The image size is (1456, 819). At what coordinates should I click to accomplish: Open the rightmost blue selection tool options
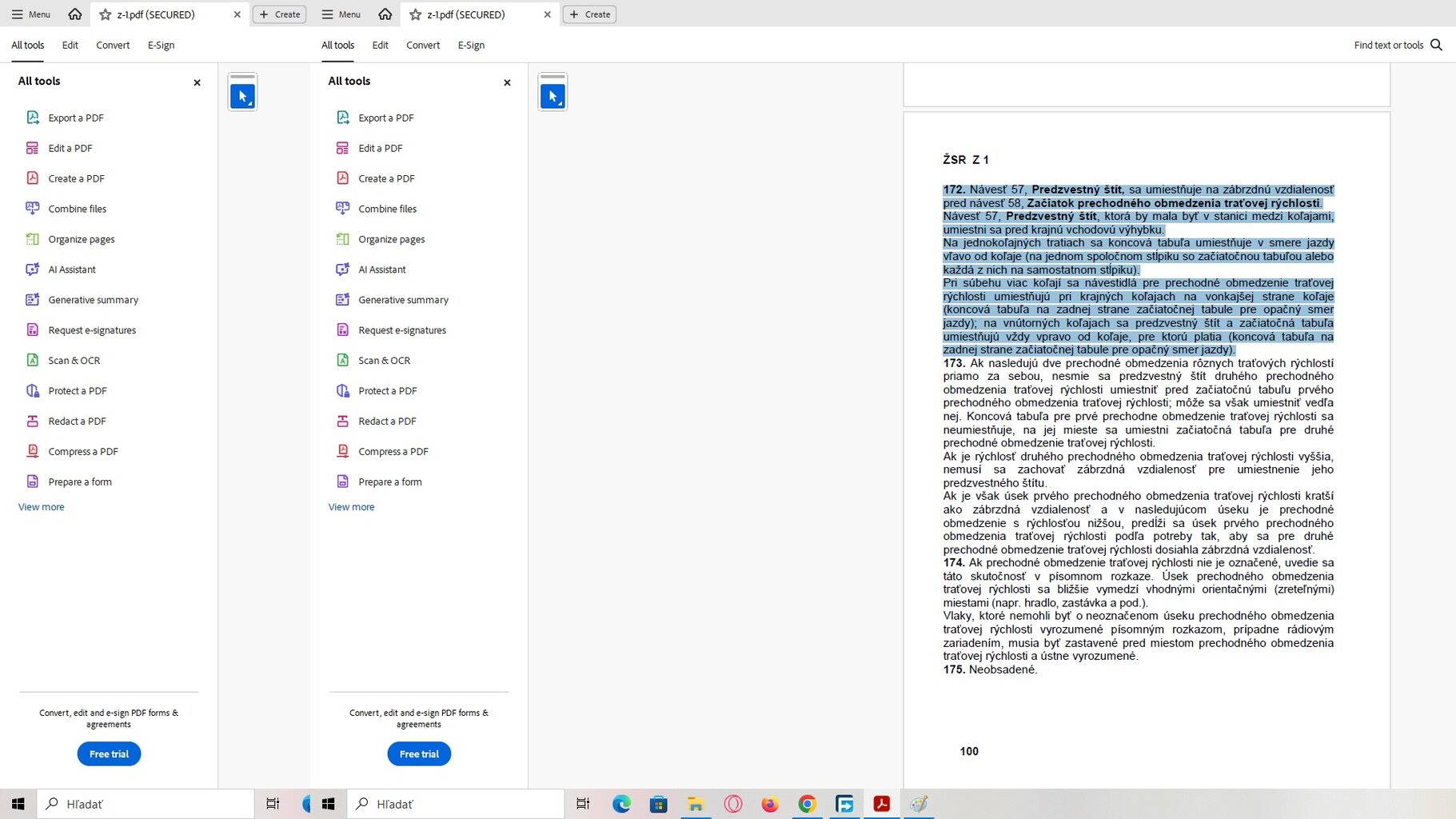click(x=552, y=95)
